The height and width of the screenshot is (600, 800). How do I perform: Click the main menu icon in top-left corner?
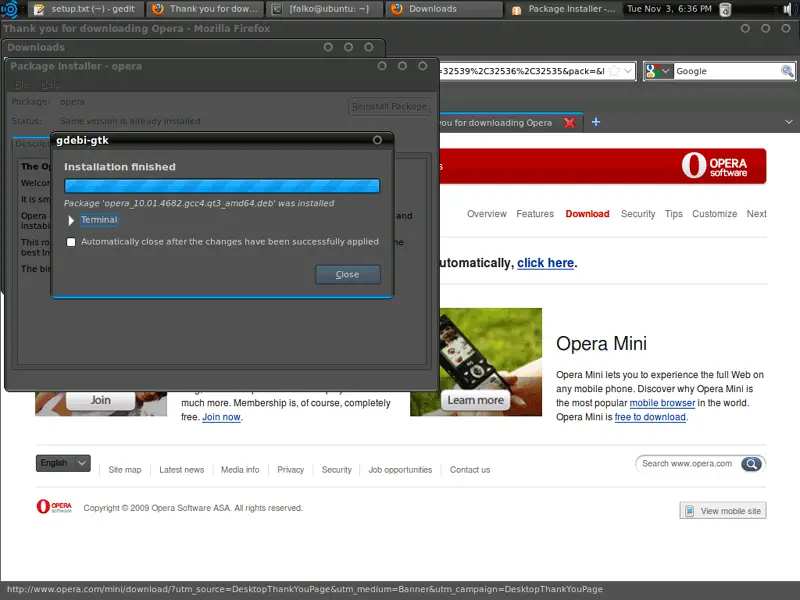pyautogui.click(x=9, y=9)
